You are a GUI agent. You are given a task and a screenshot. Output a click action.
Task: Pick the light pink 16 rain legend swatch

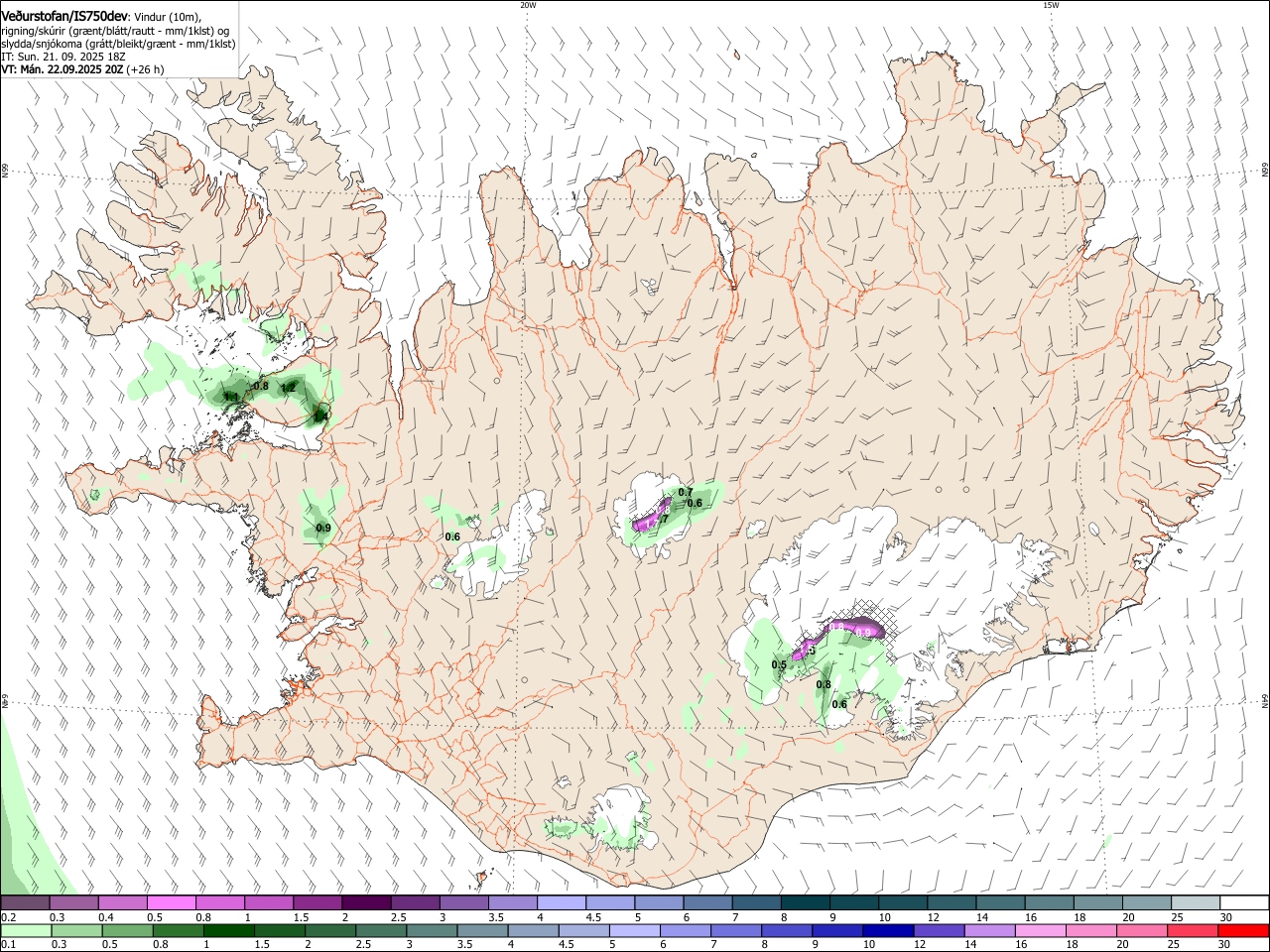[x=1042, y=931]
